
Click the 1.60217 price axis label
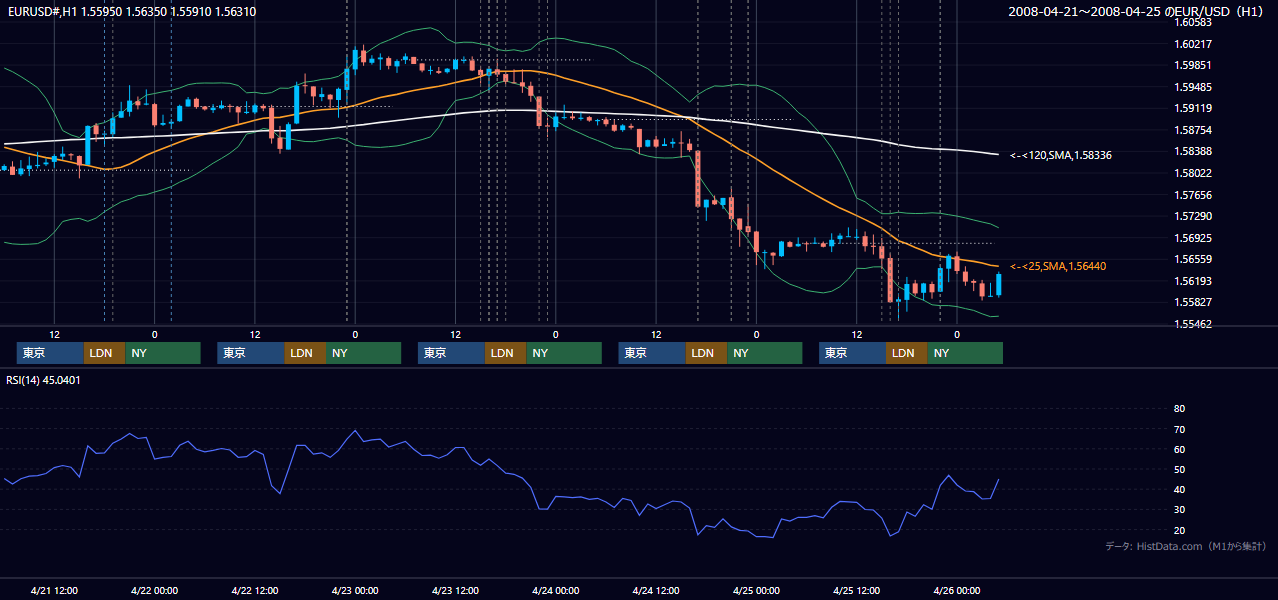click(x=1193, y=44)
